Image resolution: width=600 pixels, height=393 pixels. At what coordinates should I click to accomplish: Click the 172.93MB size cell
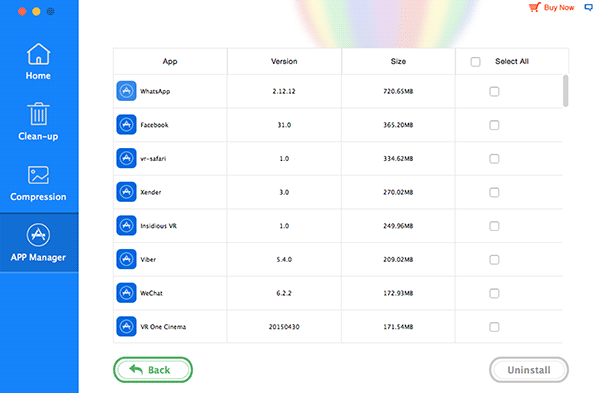pyautogui.click(x=398, y=294)
